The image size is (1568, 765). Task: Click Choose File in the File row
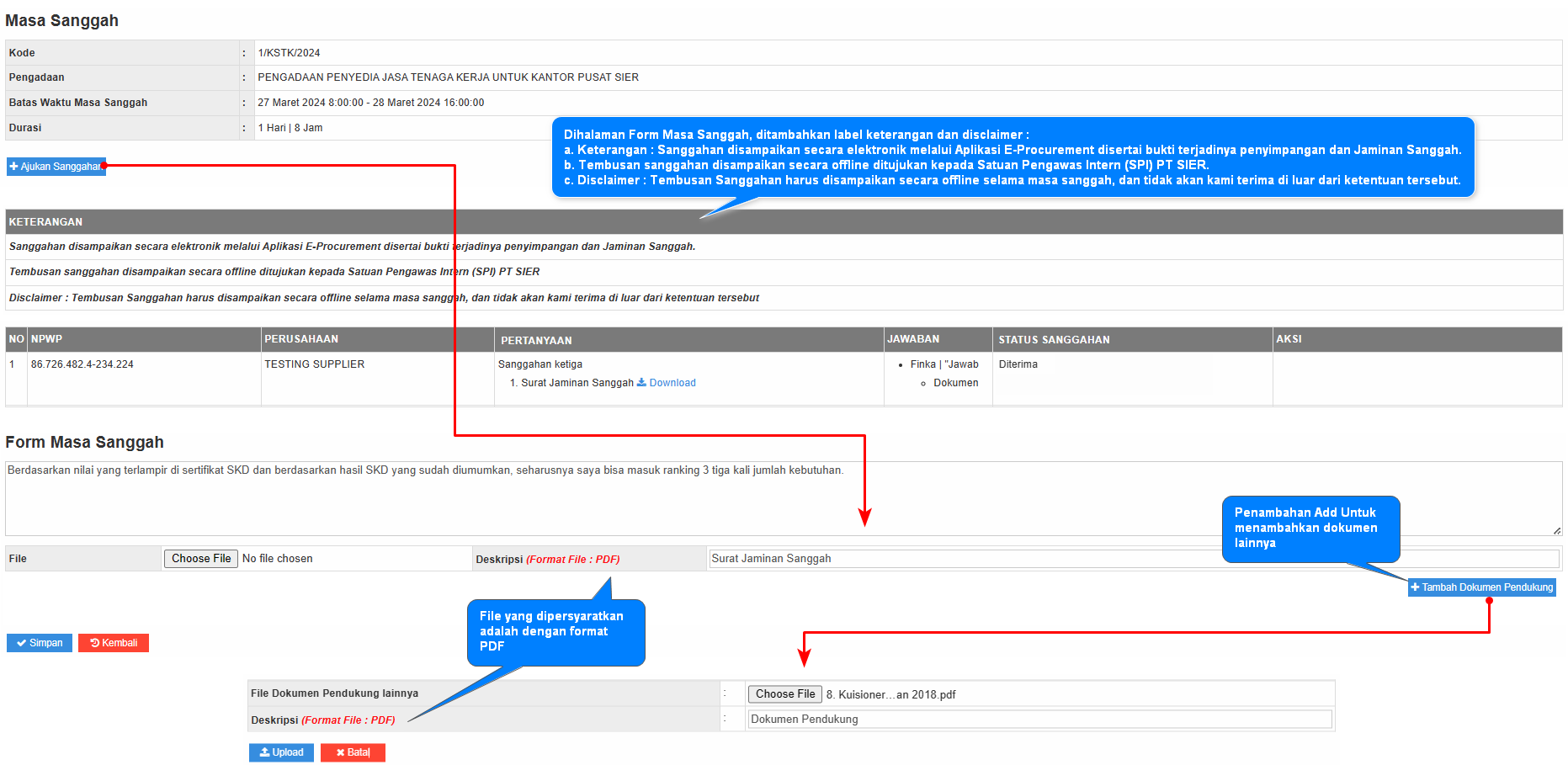[201, 559]
